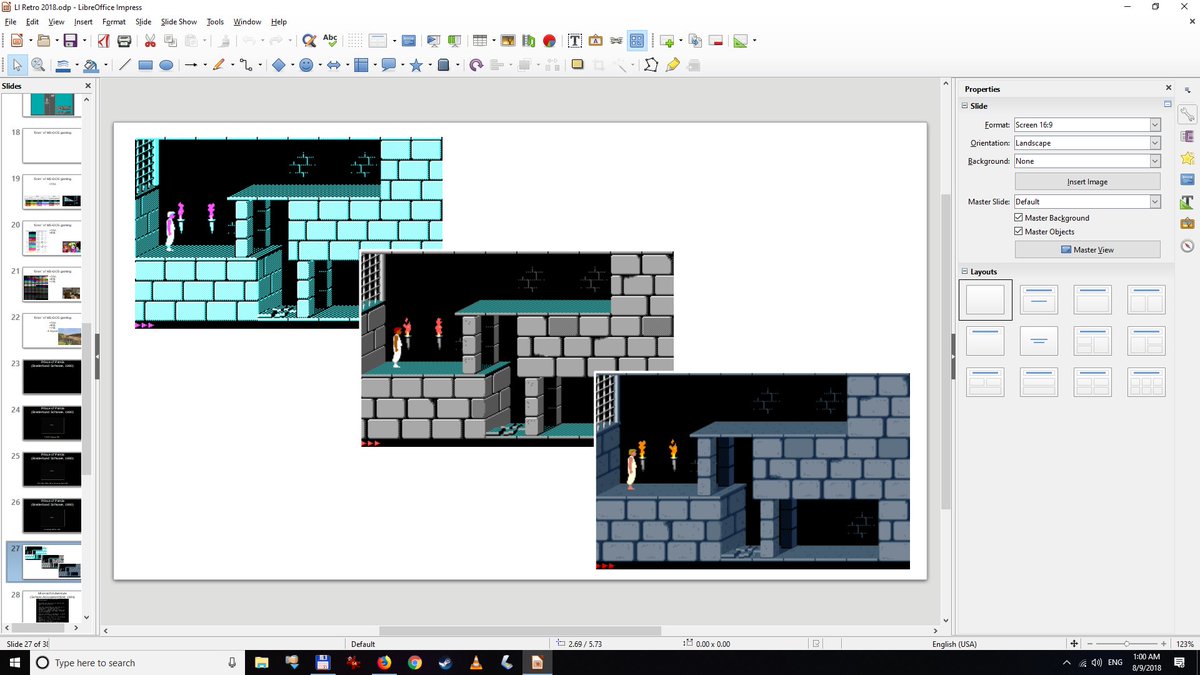1200x675 pixels.
Task: Toggle the Shadow toolbar button
Action: (578, 65)
